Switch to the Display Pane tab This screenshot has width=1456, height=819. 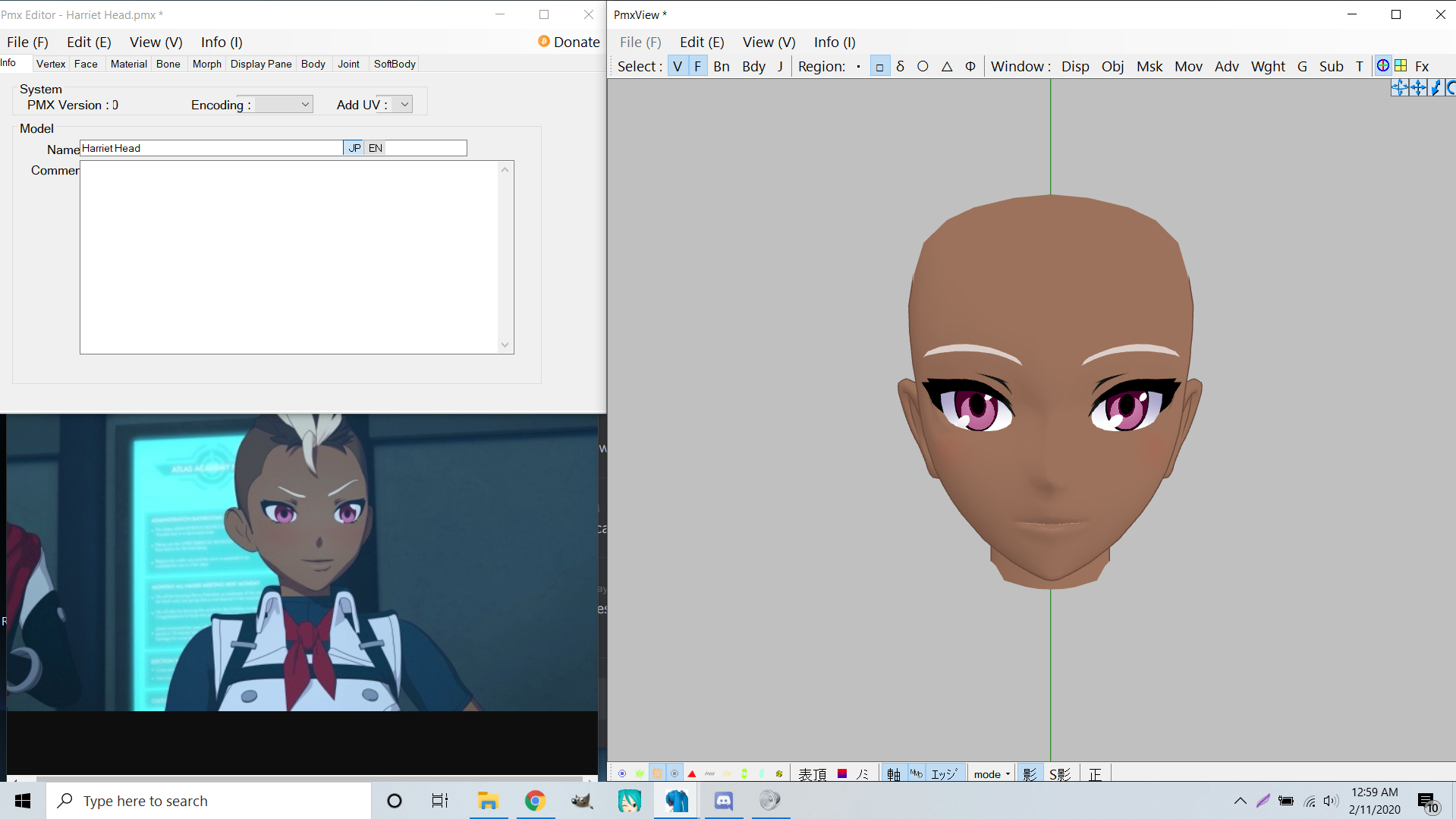click(x=261, y=64)
